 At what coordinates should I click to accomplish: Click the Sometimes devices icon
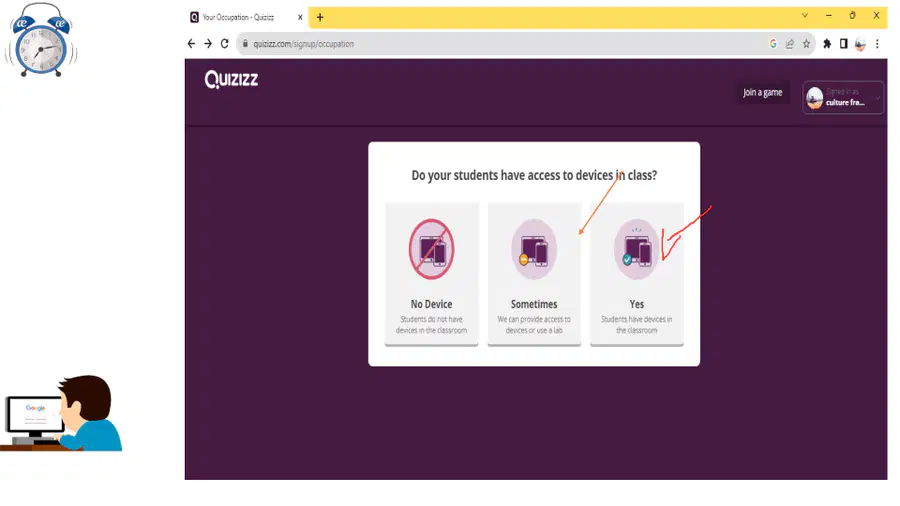pos(534,249)
